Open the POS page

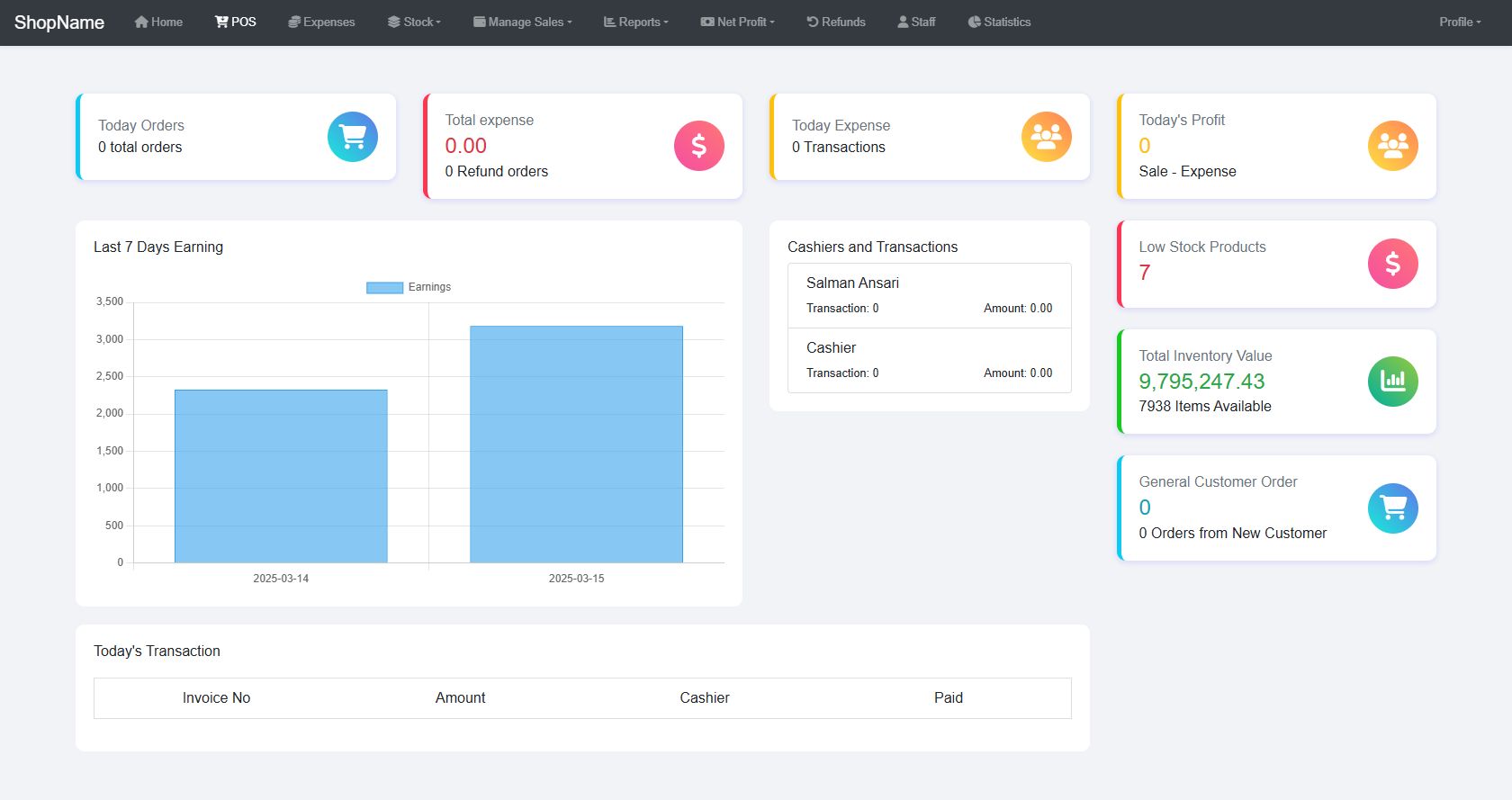pyautogui.click(x=236, y=22)
